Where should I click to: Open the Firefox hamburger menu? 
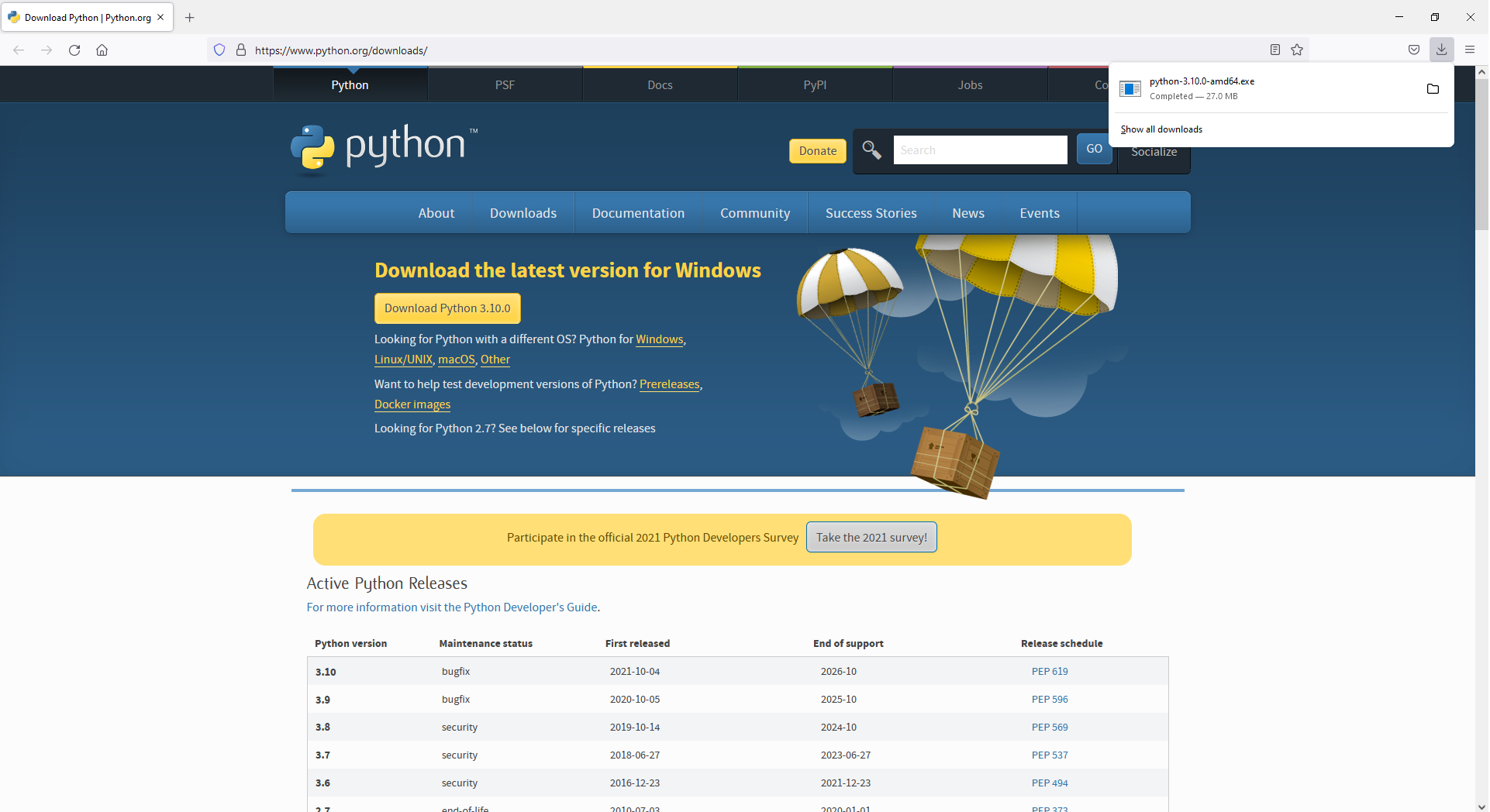(1470, 50)
